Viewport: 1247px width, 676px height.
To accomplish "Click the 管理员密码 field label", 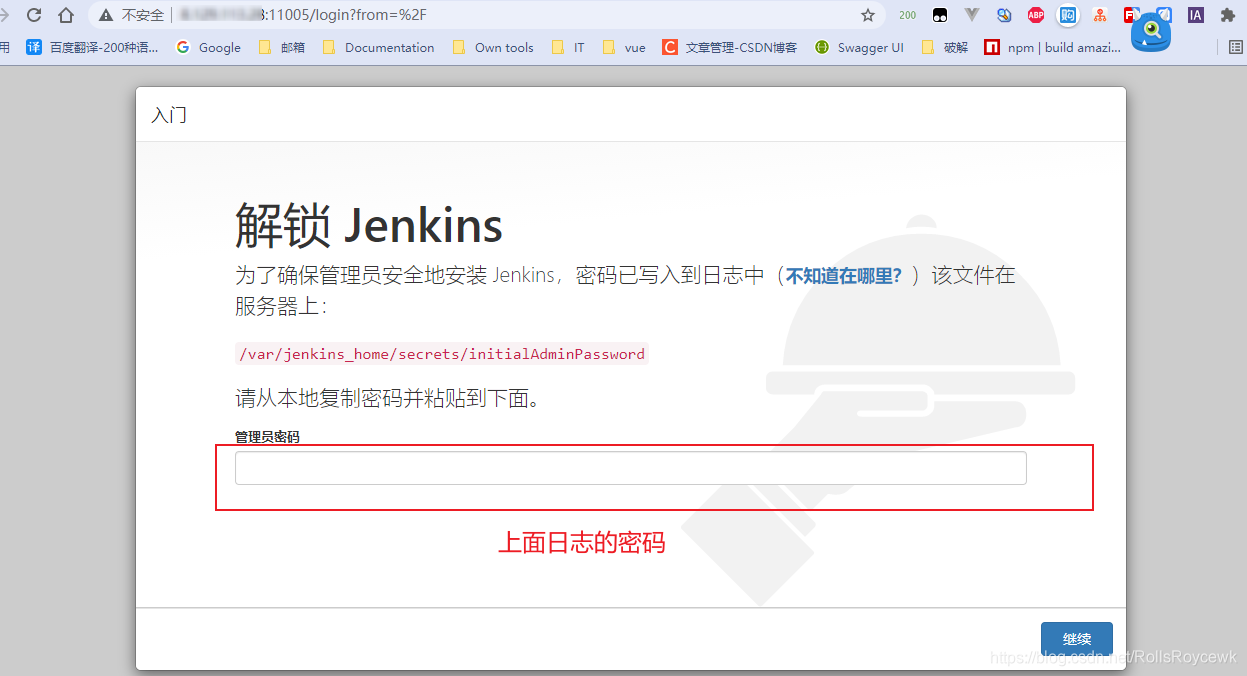I will tap(267, 437).
